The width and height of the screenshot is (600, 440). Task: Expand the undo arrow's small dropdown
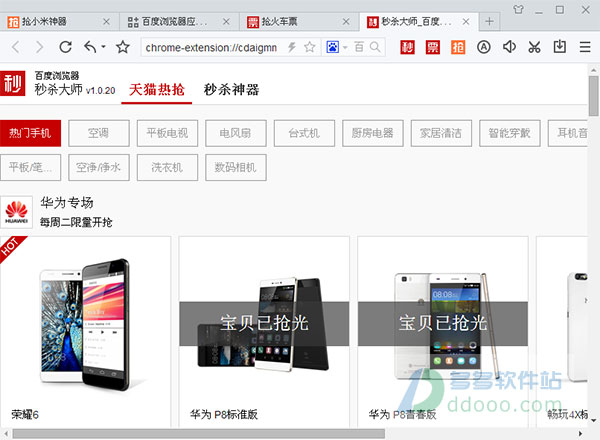(x=103, y=47)
